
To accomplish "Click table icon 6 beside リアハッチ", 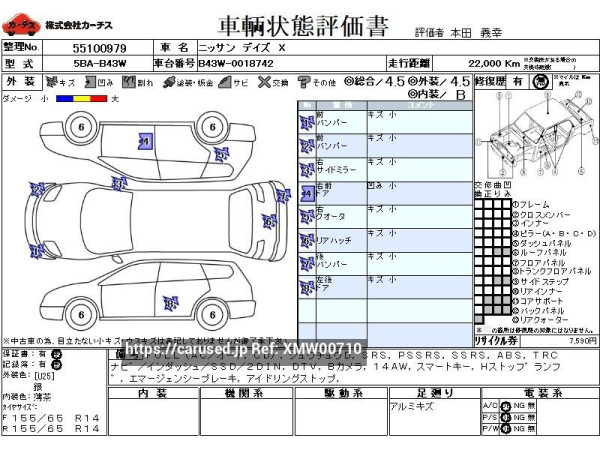I will point(307,241).
